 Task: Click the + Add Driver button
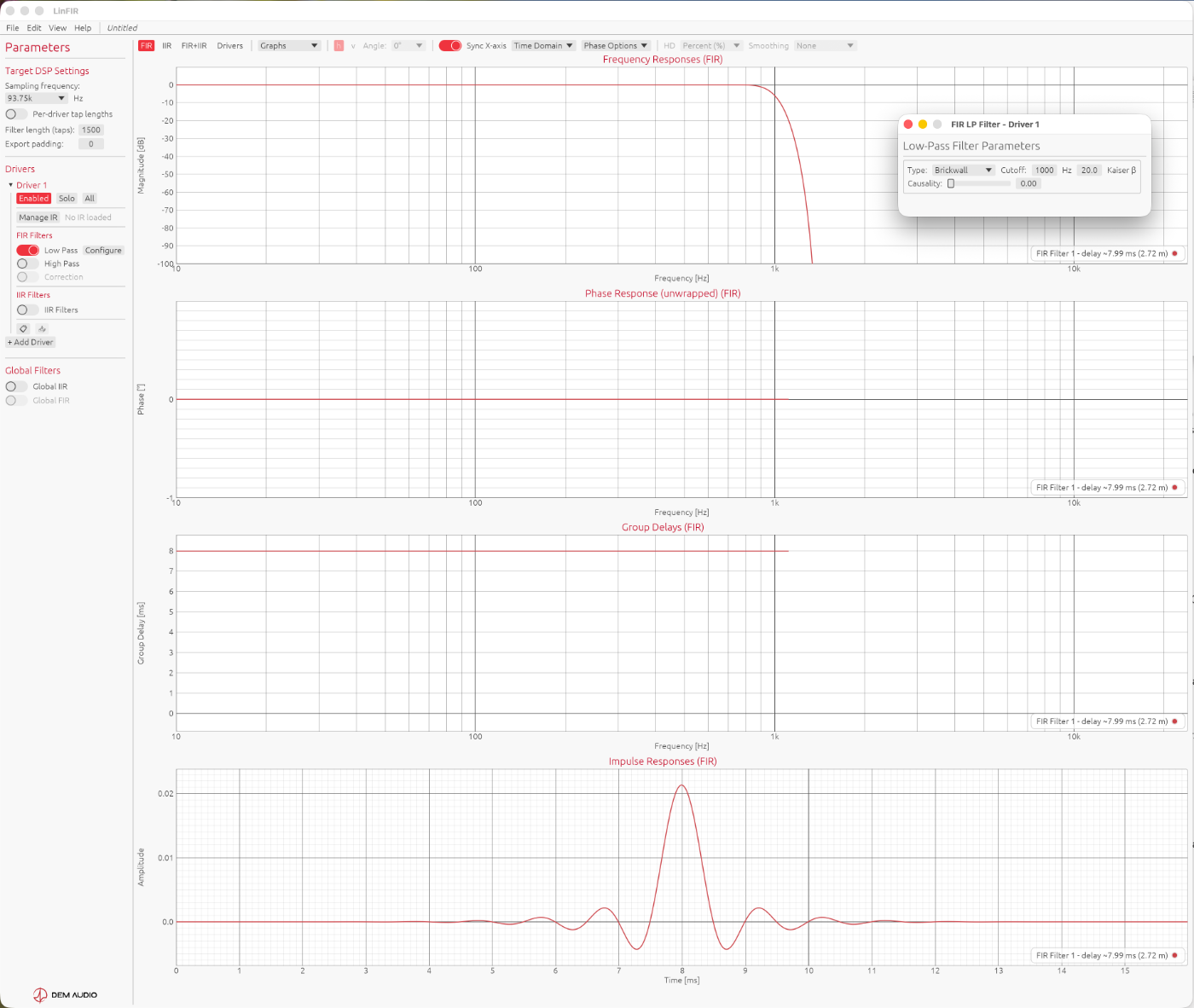[x=31, y=342]
